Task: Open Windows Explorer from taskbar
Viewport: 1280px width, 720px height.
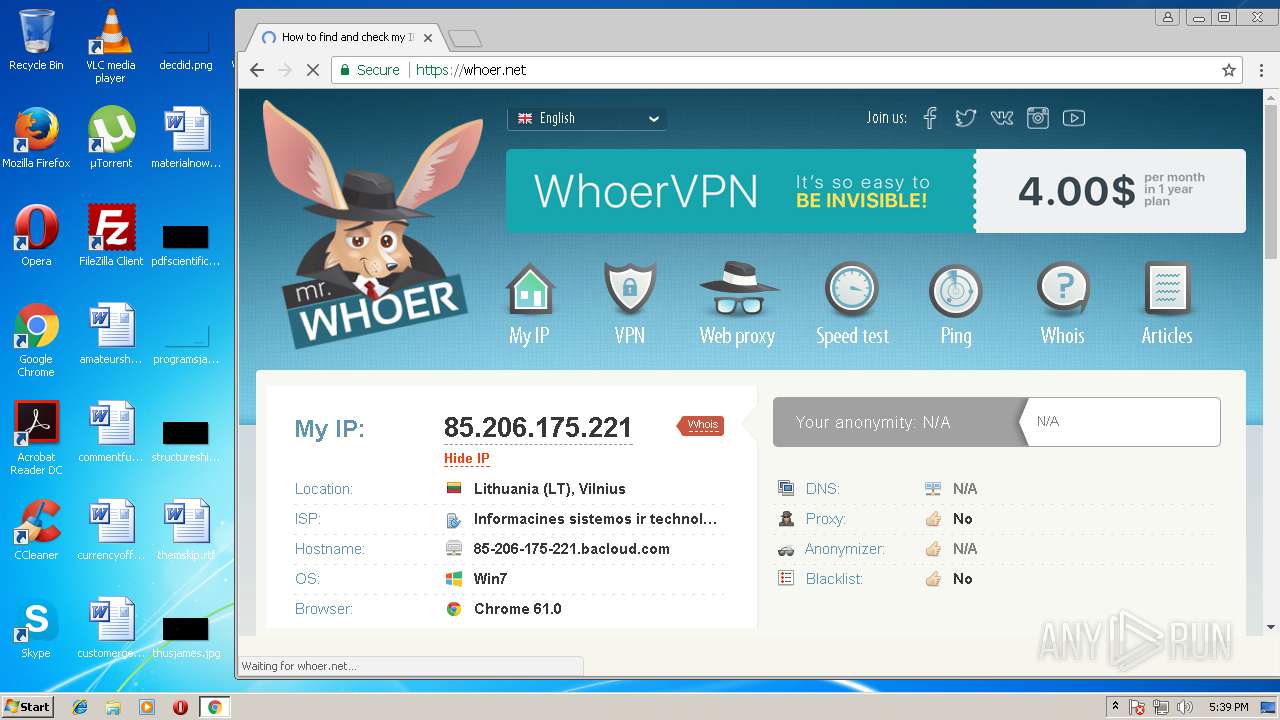Action: 113,707
